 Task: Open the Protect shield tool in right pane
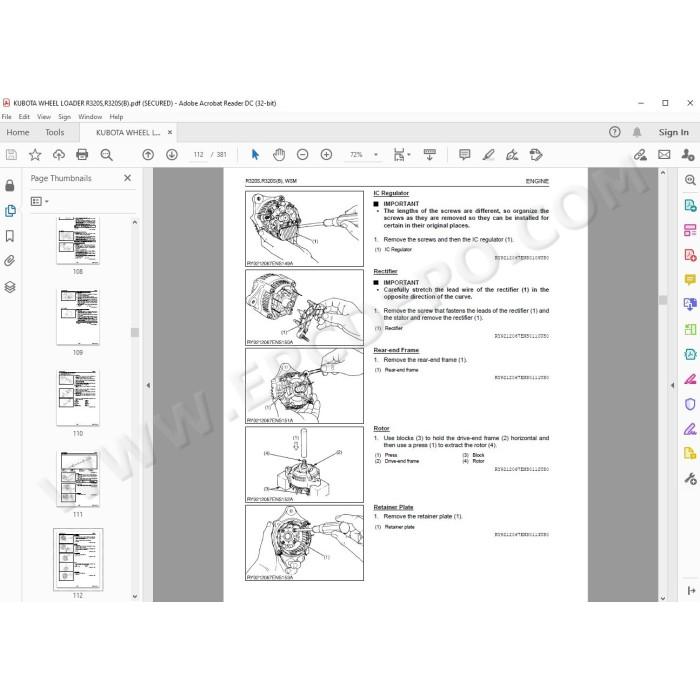690,404
